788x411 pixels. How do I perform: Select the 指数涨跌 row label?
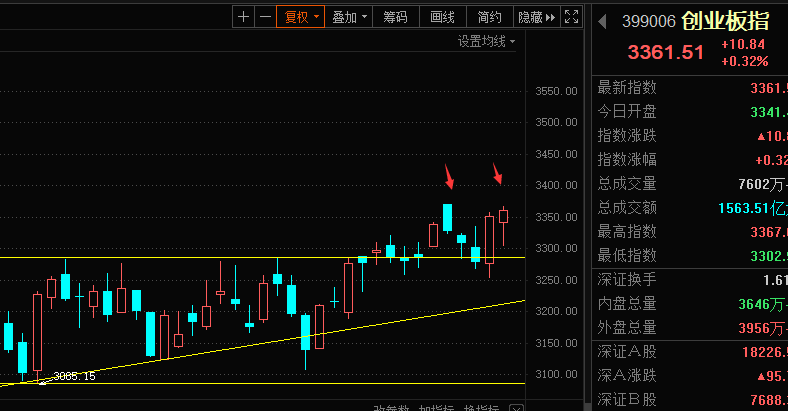point(627,135)
